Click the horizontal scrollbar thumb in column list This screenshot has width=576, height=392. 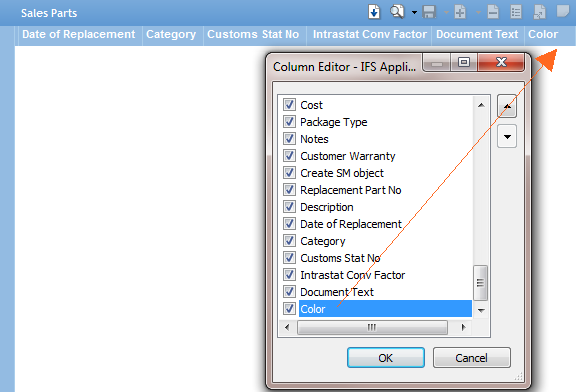(372, 327)
